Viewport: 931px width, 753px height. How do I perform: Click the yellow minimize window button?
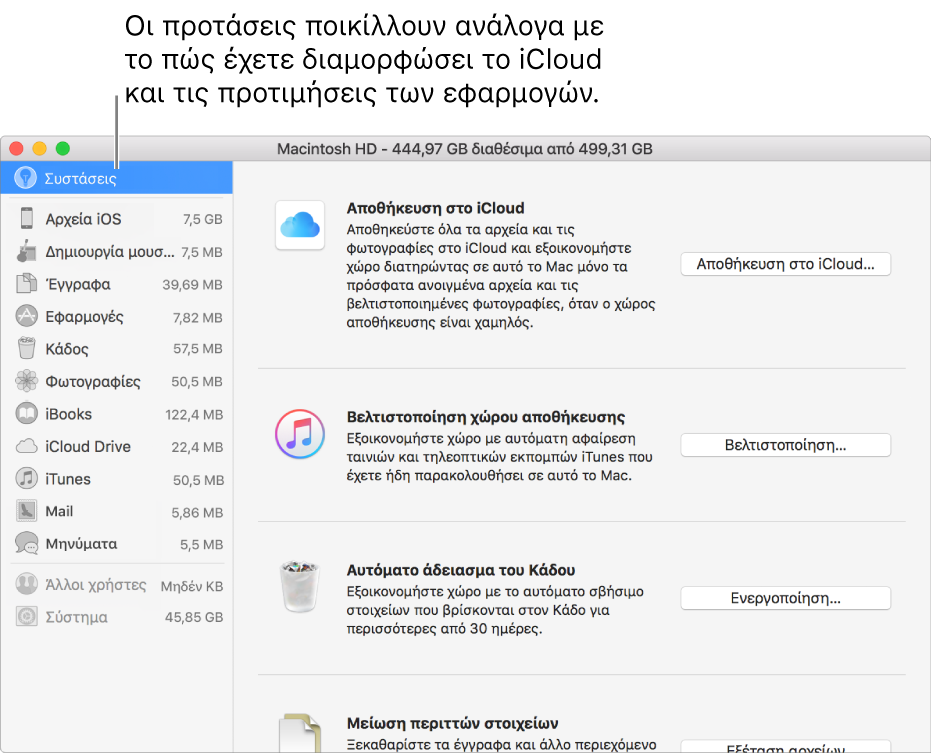(39, 148)
